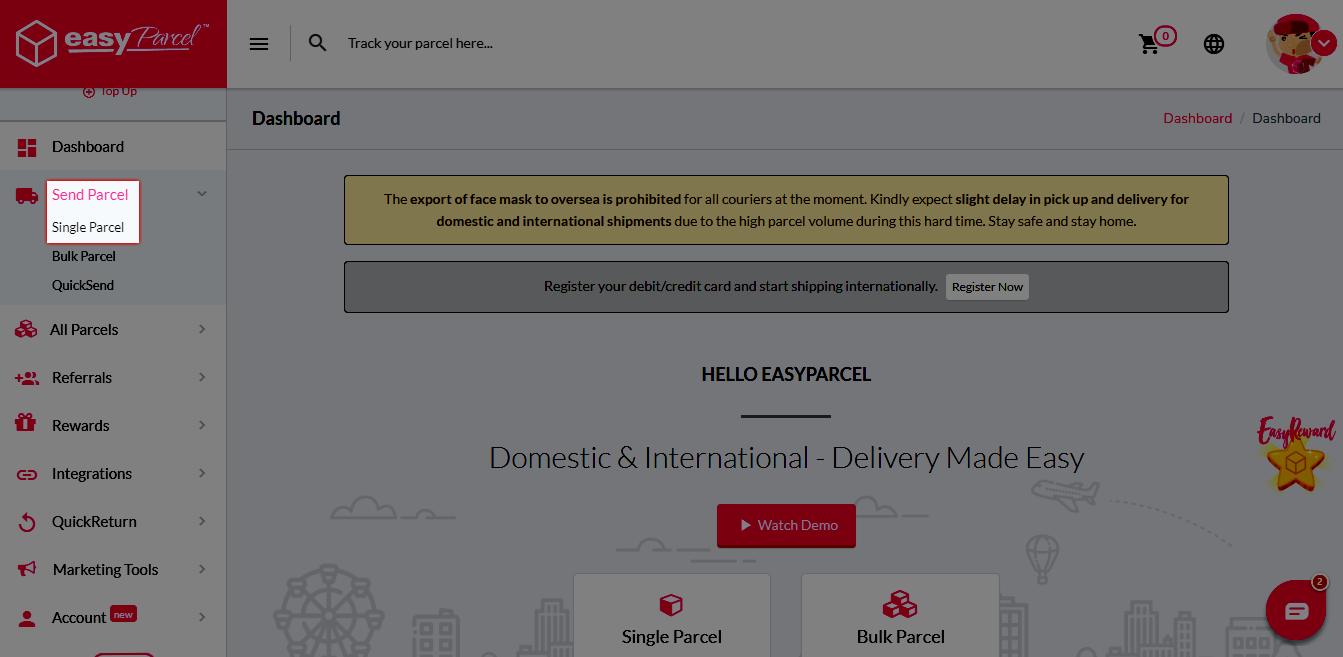Screen dimensions: 1343x657
Task: Open QuickReturn menu text
Action: [x=94, y=522]
